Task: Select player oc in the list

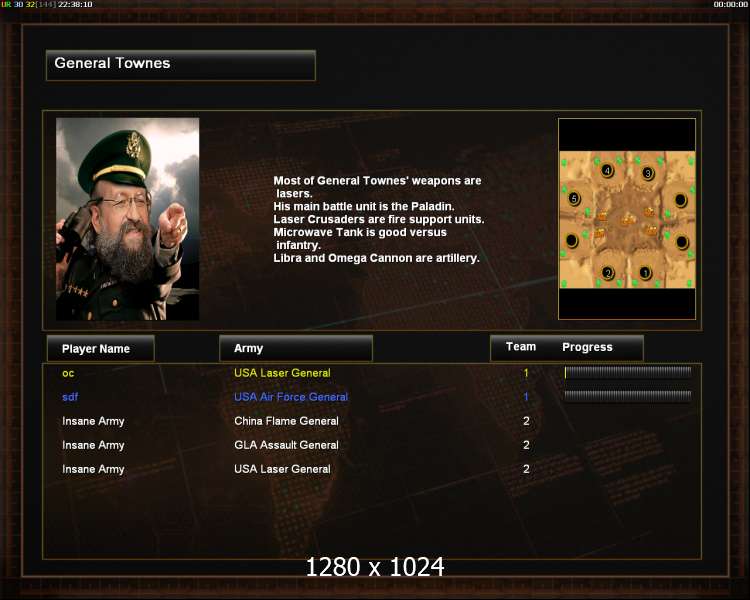Action: click(x=68, y=373)
